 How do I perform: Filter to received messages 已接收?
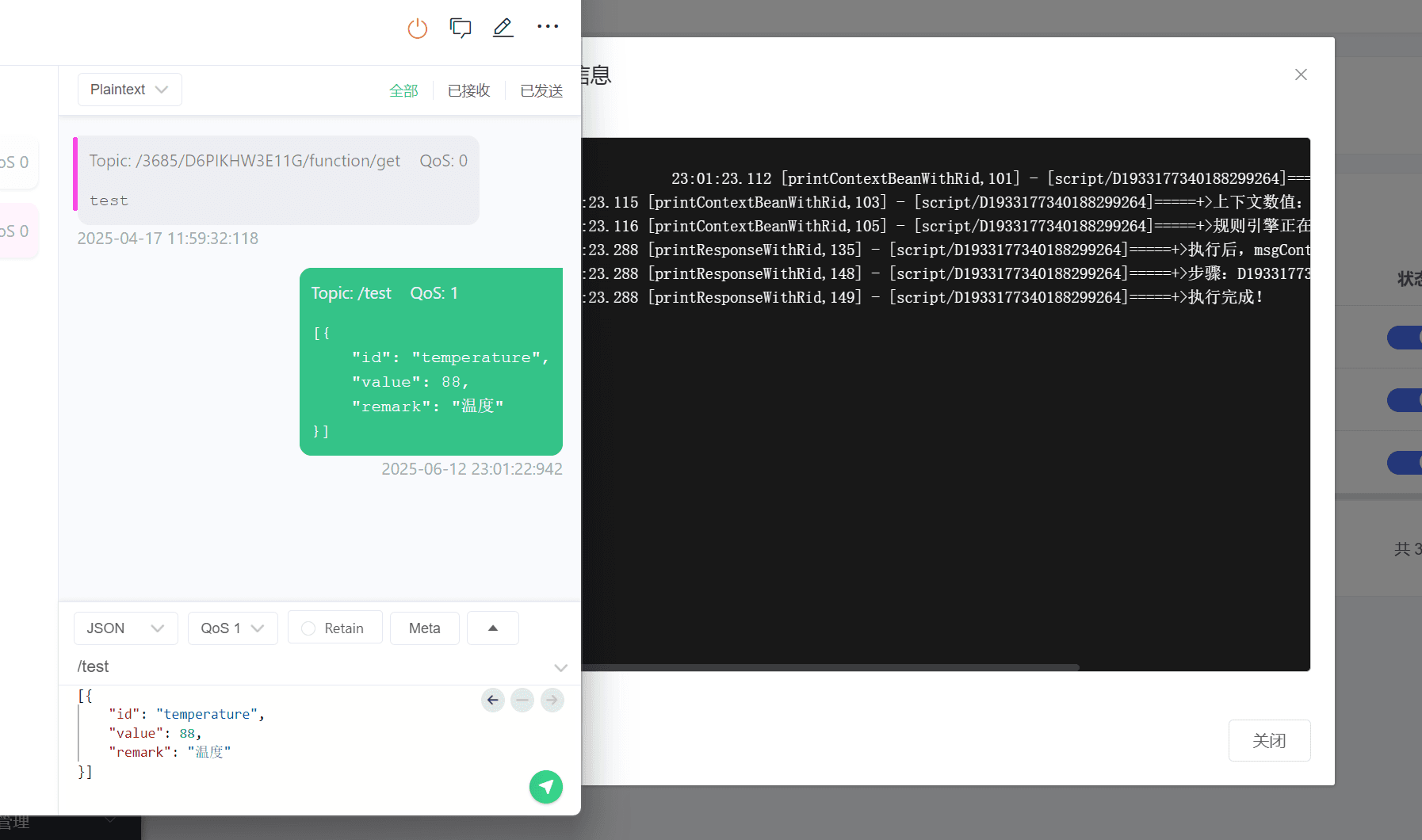click(469, 91)
